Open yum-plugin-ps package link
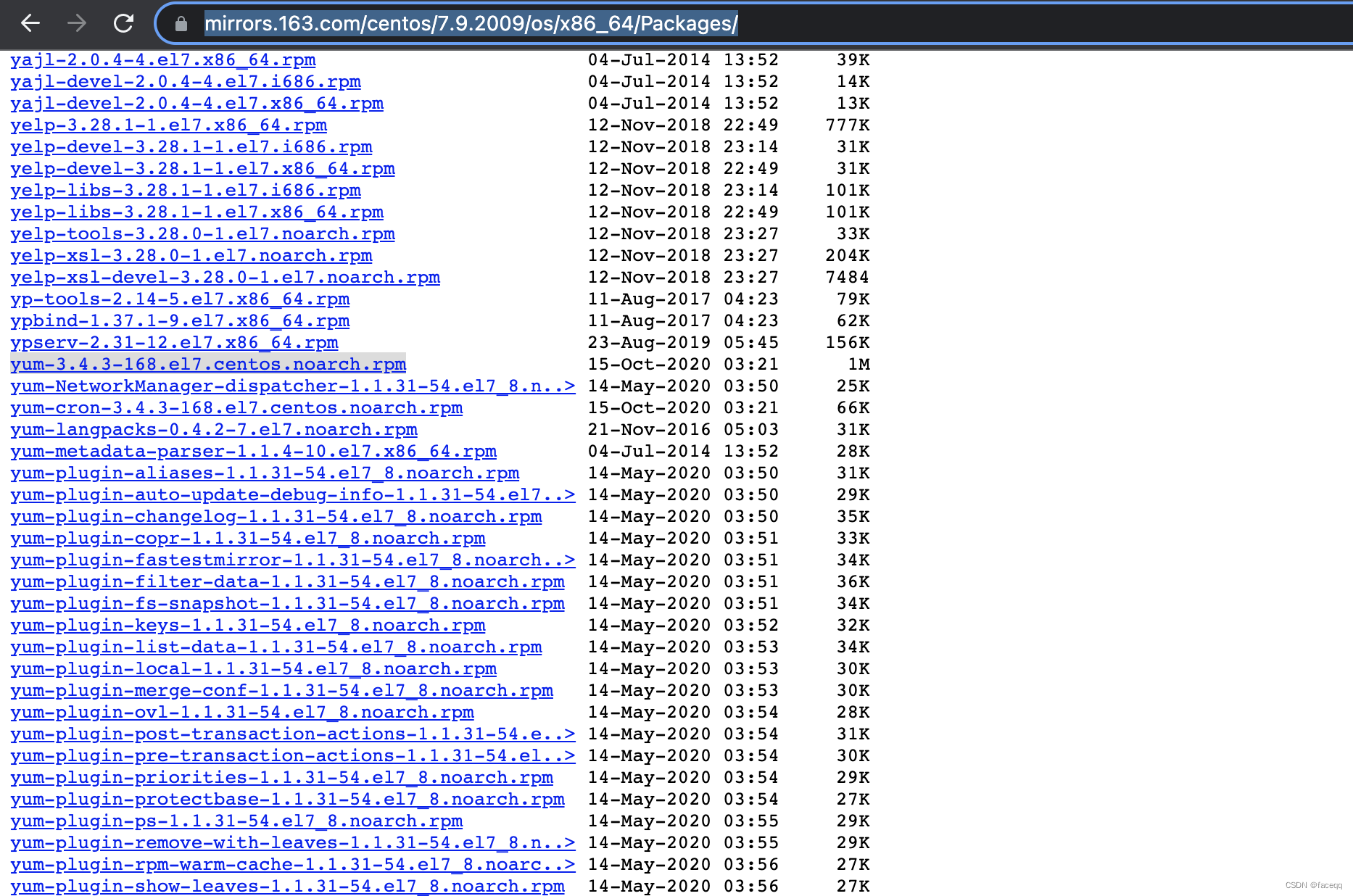The height and width of the screenshot is (896, 1353). coord(236,821)
